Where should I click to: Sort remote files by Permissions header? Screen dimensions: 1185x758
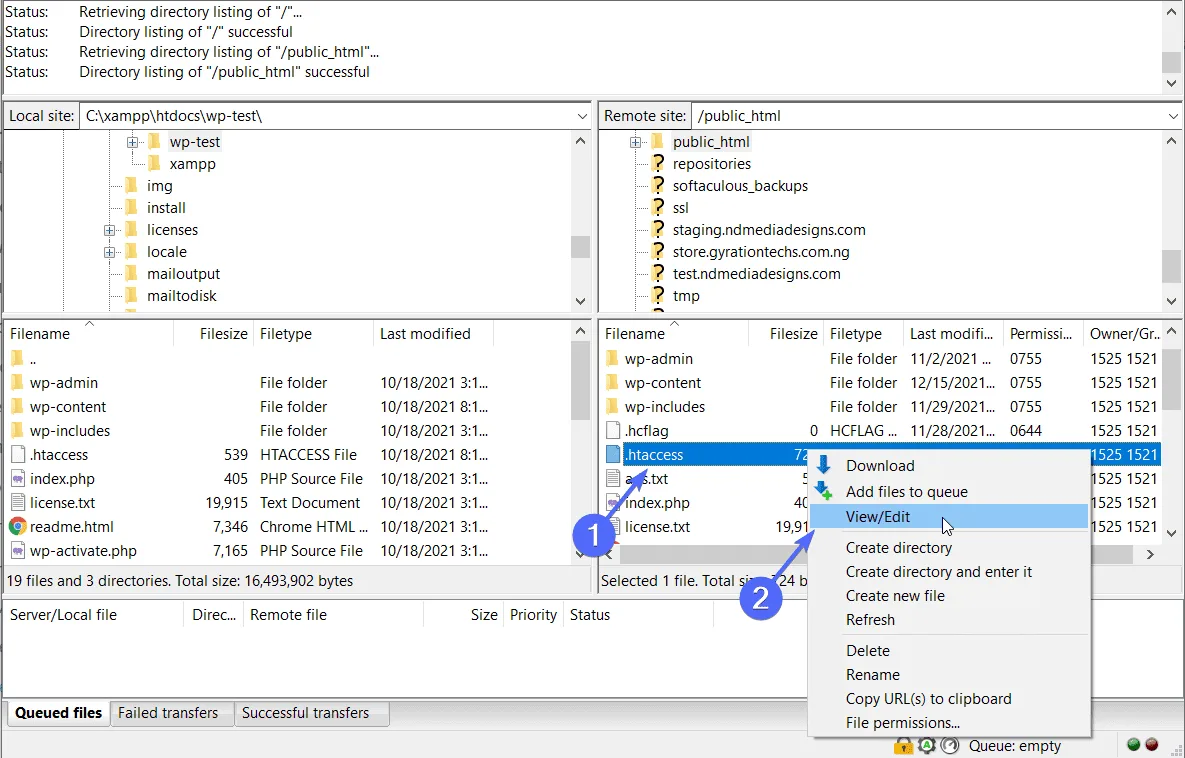1041,334
